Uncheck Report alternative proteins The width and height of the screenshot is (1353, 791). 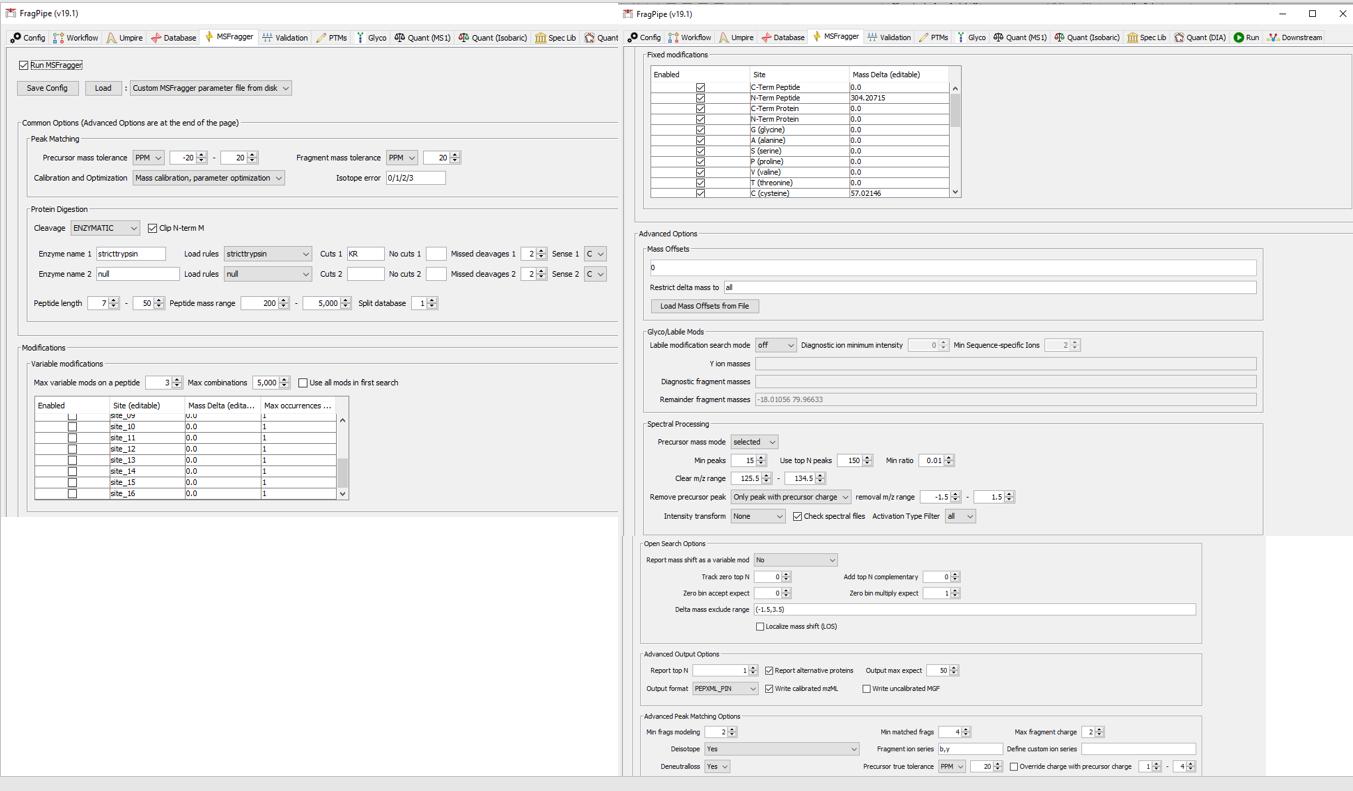point(768,670)
